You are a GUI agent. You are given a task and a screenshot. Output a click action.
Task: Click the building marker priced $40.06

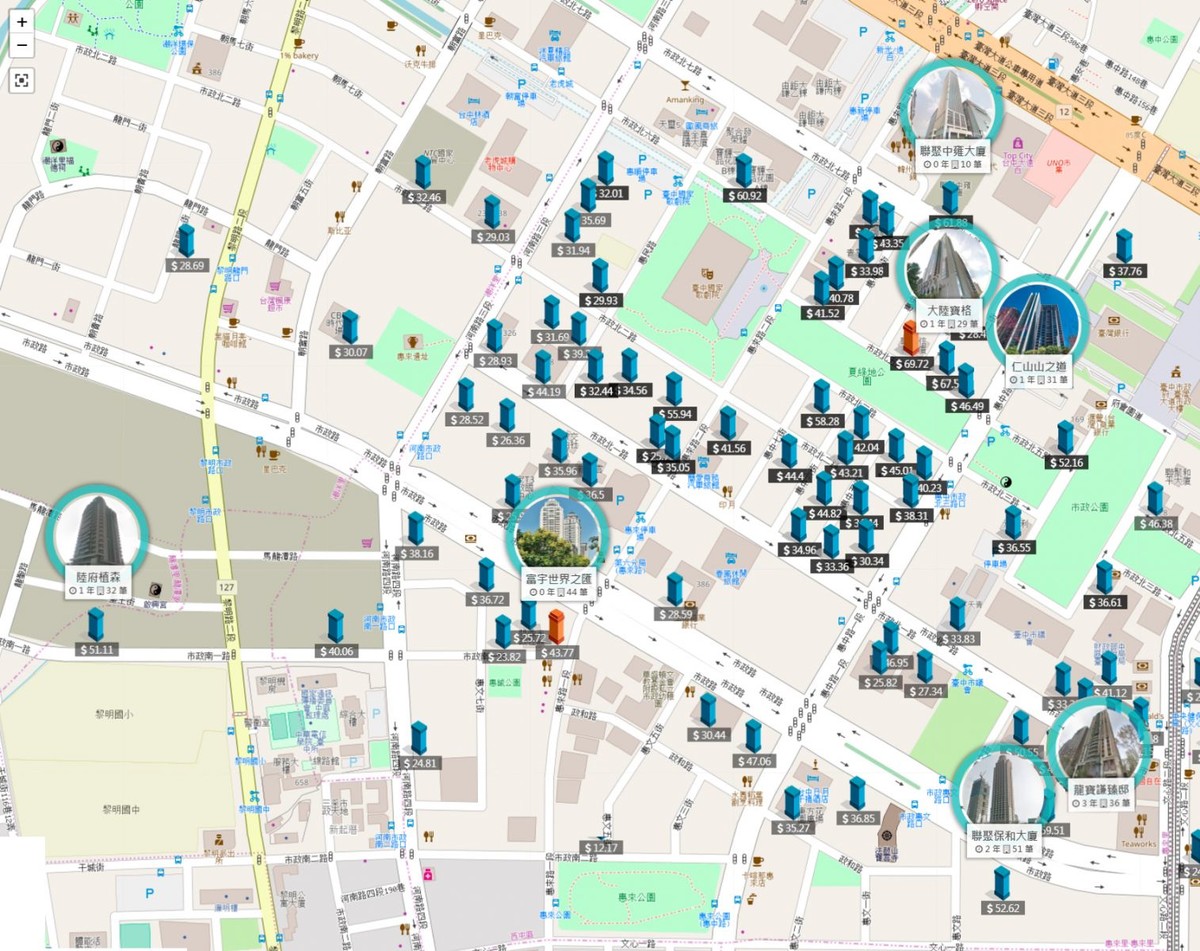(335, 634)
